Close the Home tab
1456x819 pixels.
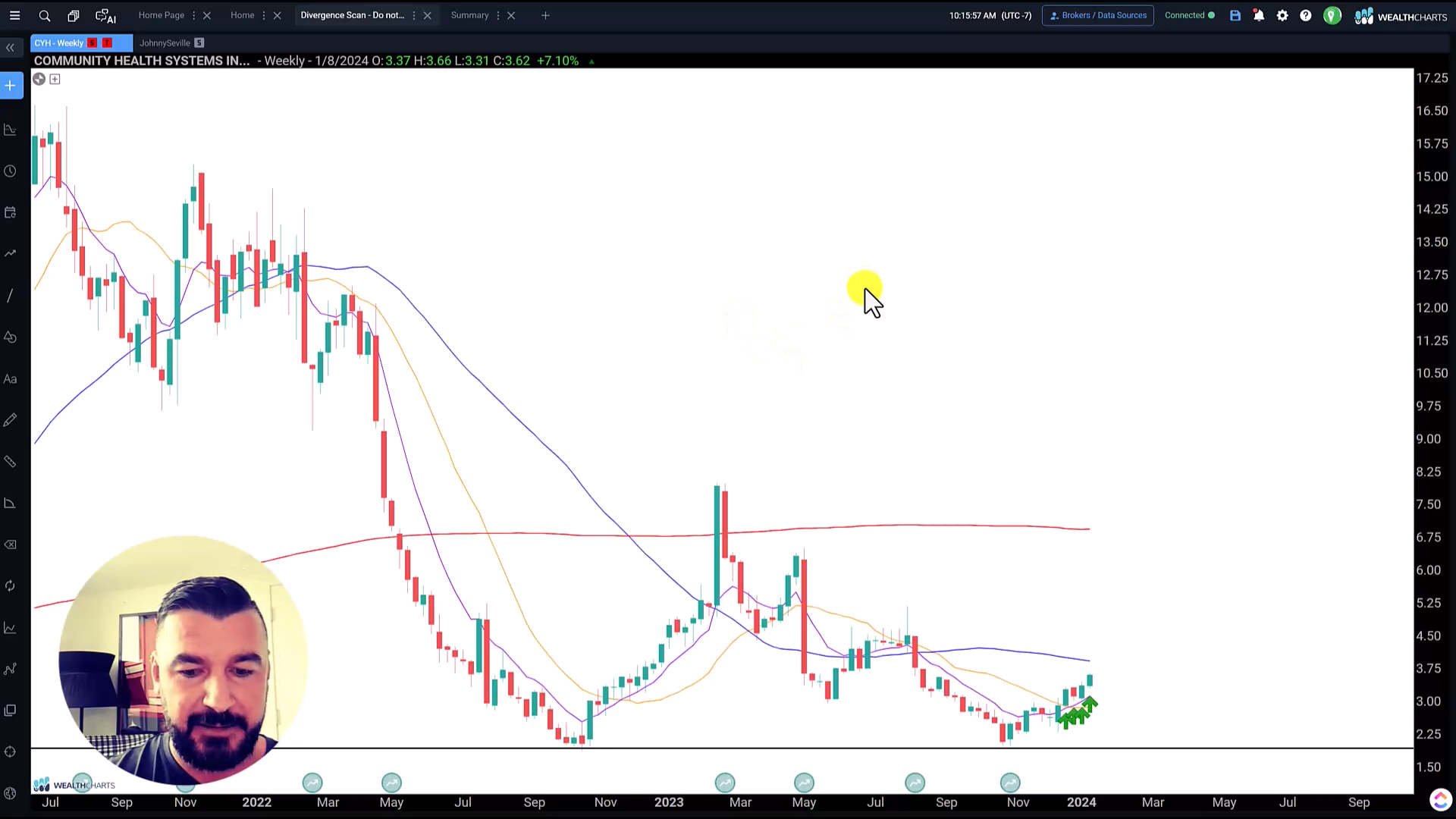click(x=277, y=15)
